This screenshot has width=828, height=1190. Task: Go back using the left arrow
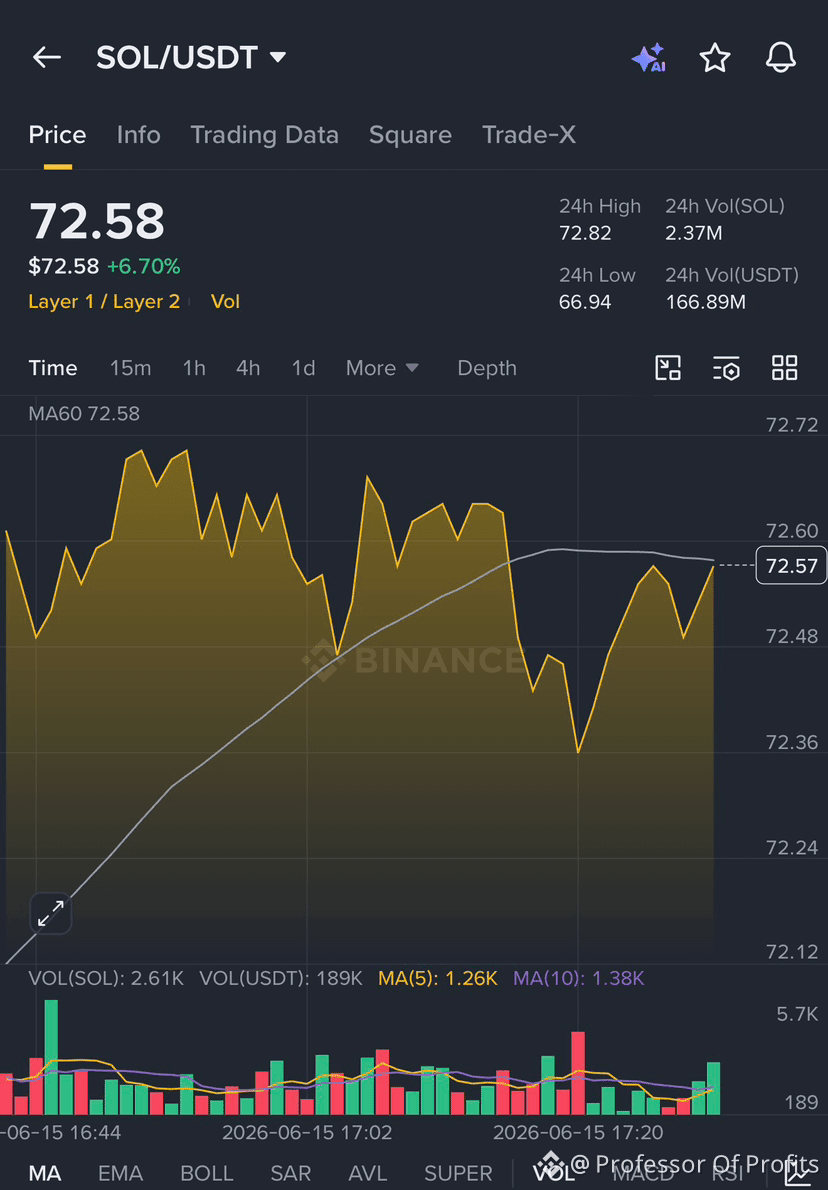46,57
